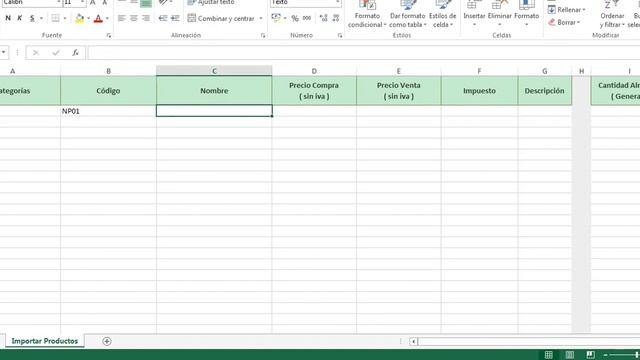The height and width of the screenshot is (360, 640).
Task: Open borders dropdown arrow
Action: click(65, 18)
